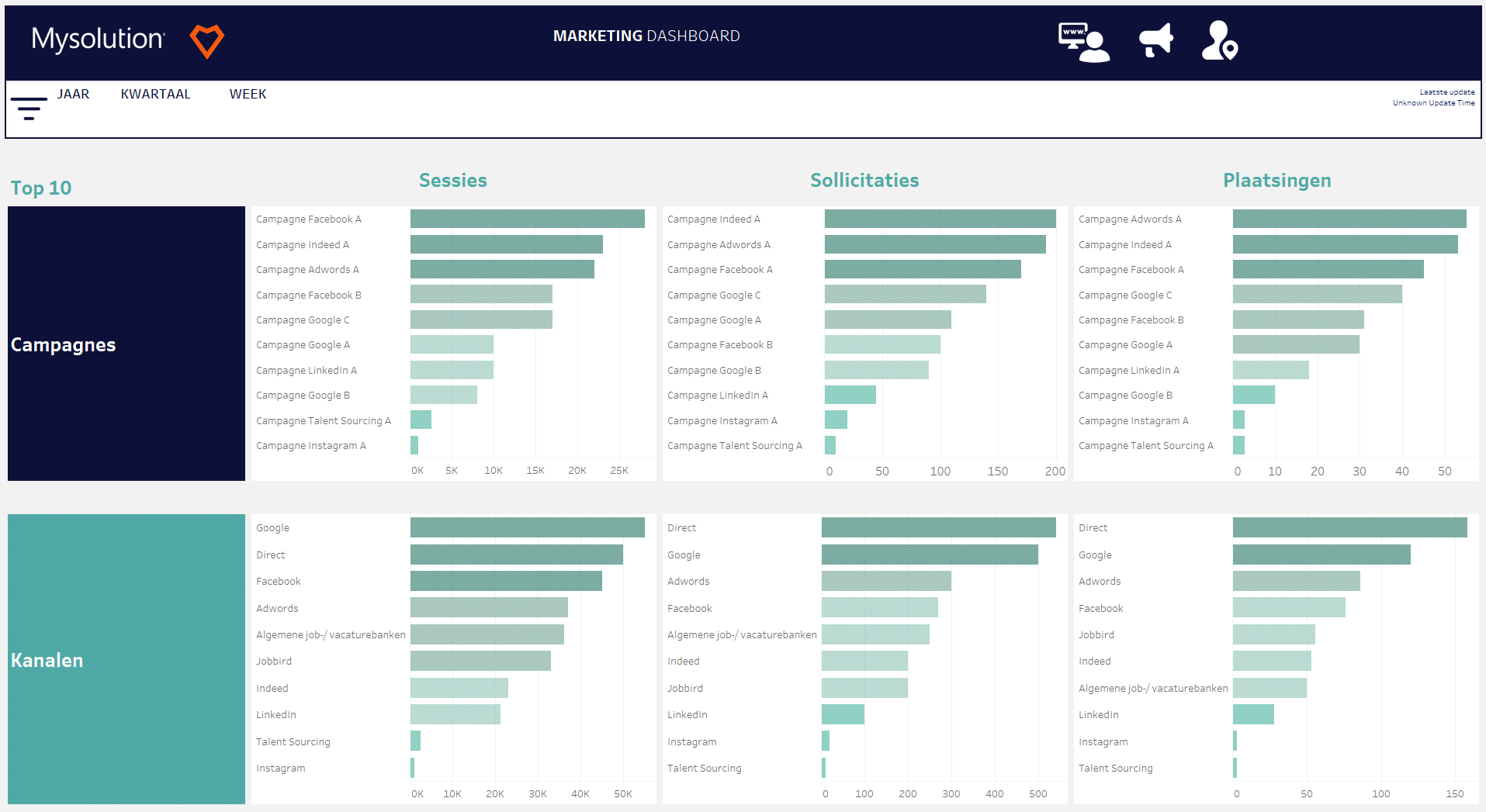Image resolution: width=1486 pixels, height=812 pixels.
Task: Select Campagne Facebook A bar in Sessies
Action: [527, 219]
